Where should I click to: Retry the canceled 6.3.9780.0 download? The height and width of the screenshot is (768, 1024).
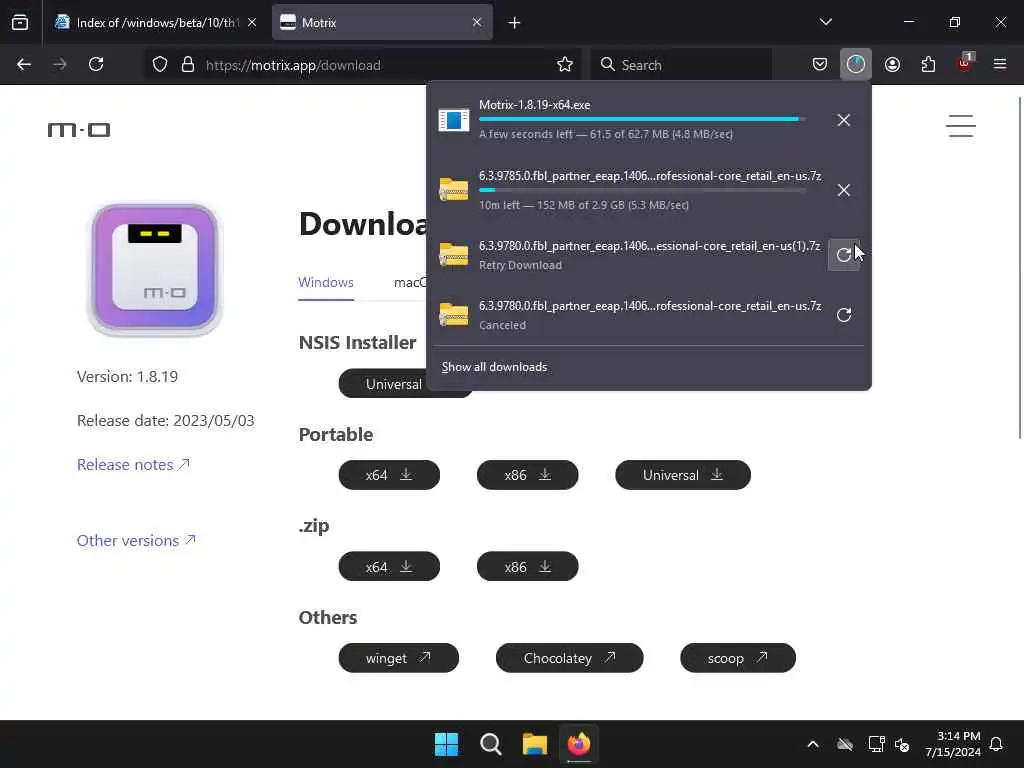tap(844, 315)
